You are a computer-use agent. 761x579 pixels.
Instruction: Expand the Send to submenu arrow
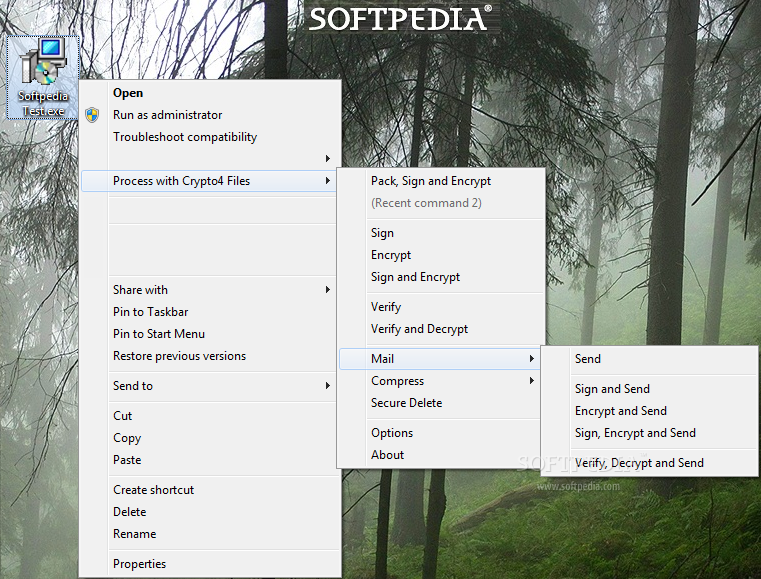click(328, 386)
